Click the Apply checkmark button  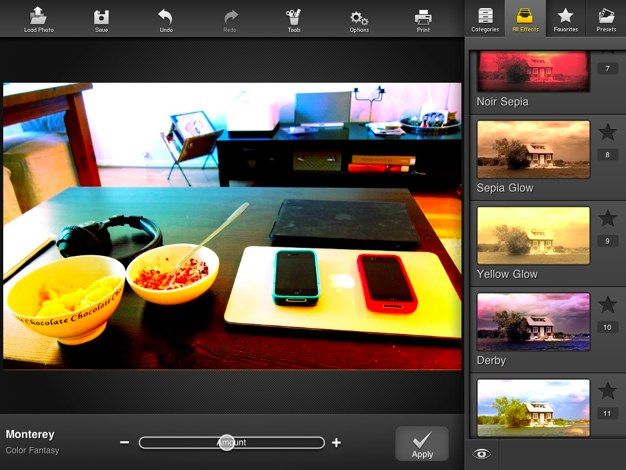pyautogui.click(x=422, y=444)
